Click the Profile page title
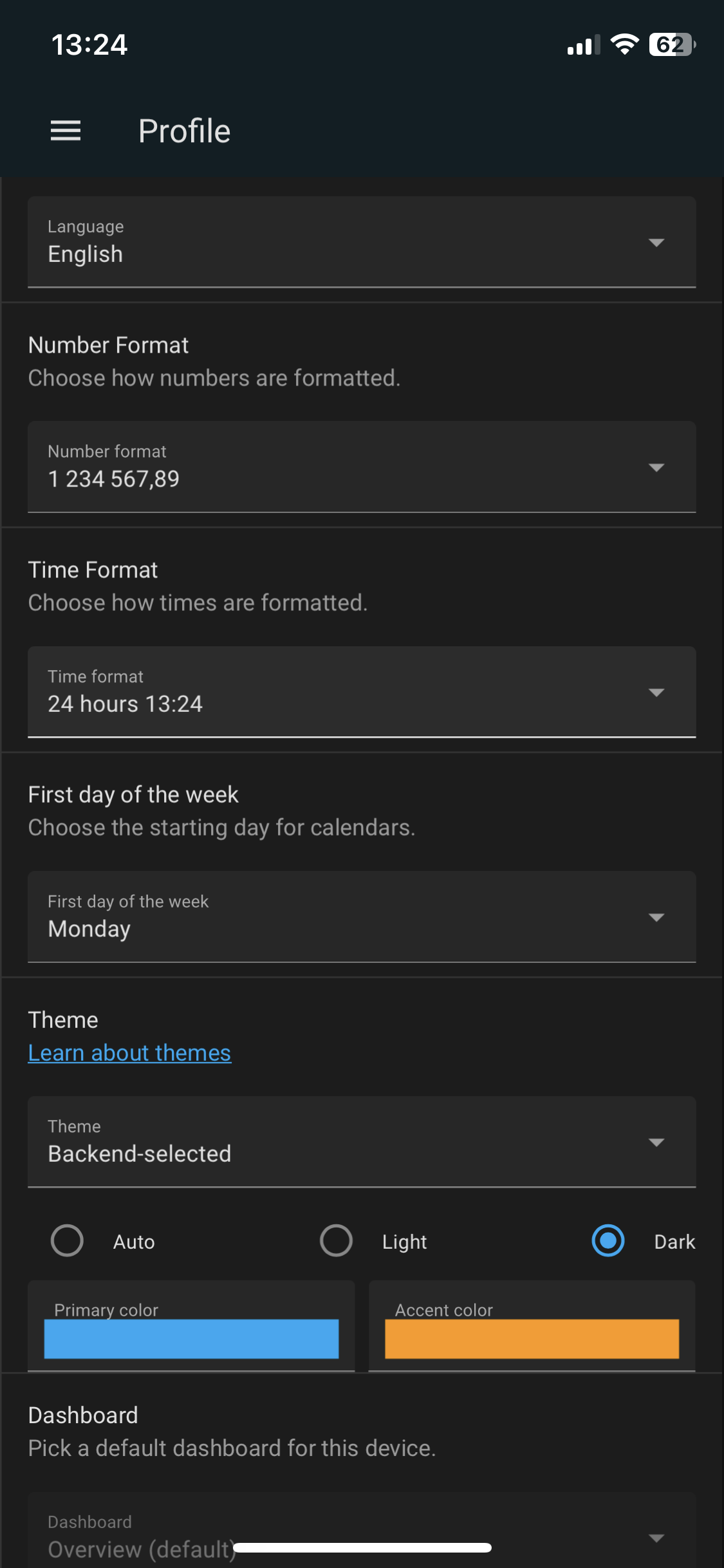 [184, 131]
